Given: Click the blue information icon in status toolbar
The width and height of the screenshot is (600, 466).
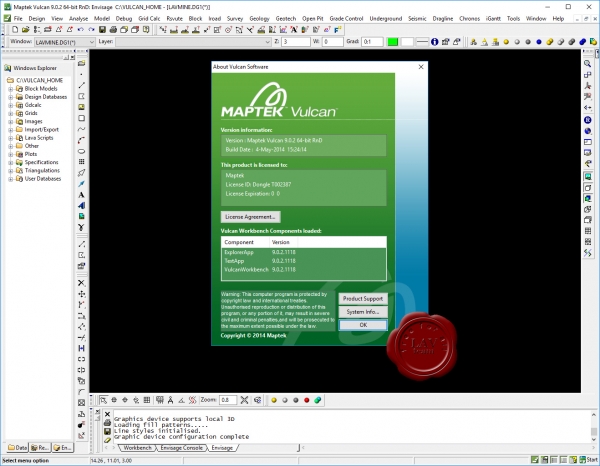Looking at the screenshot, I should click(x=434, y=42).
